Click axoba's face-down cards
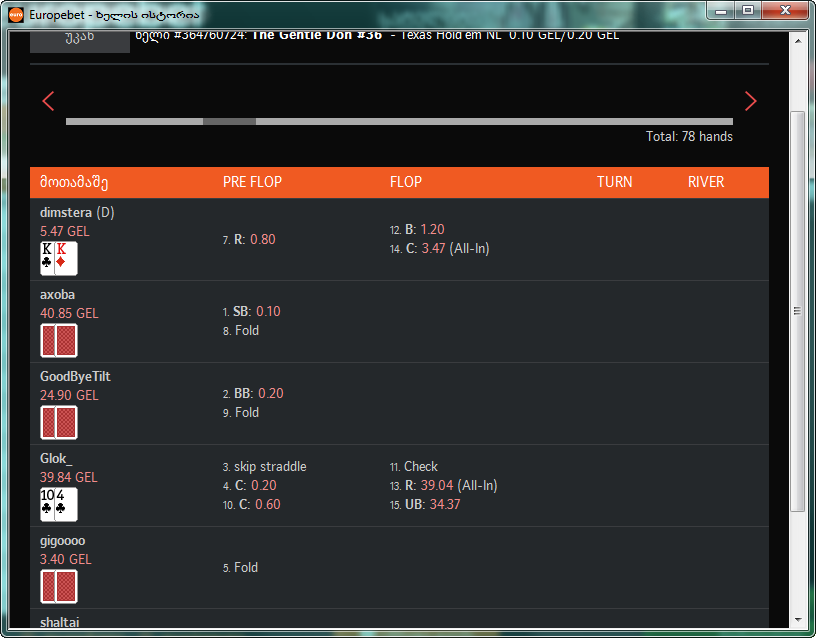 click(x=59, y=340)
